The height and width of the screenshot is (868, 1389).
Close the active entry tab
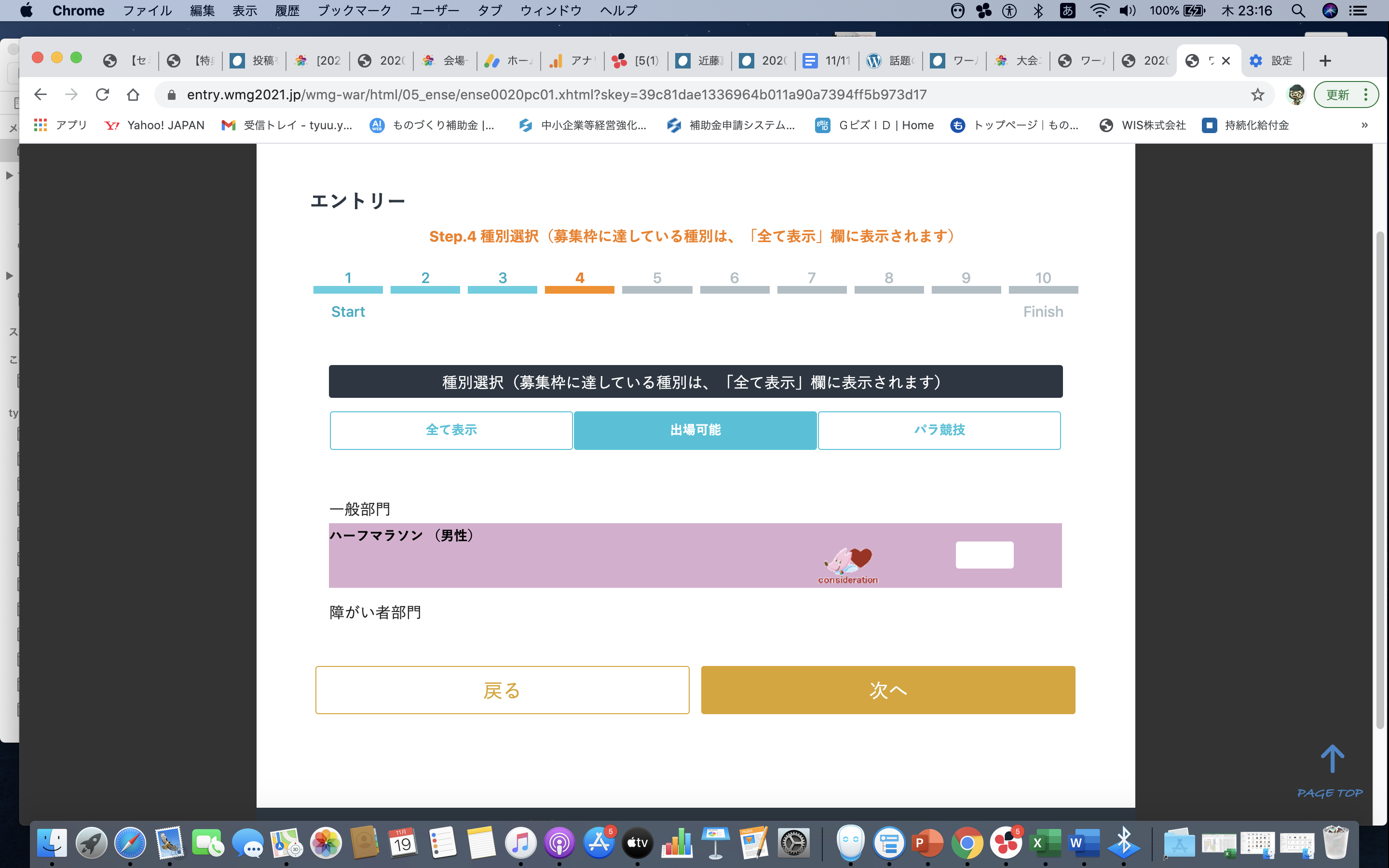pos(1226,61)
